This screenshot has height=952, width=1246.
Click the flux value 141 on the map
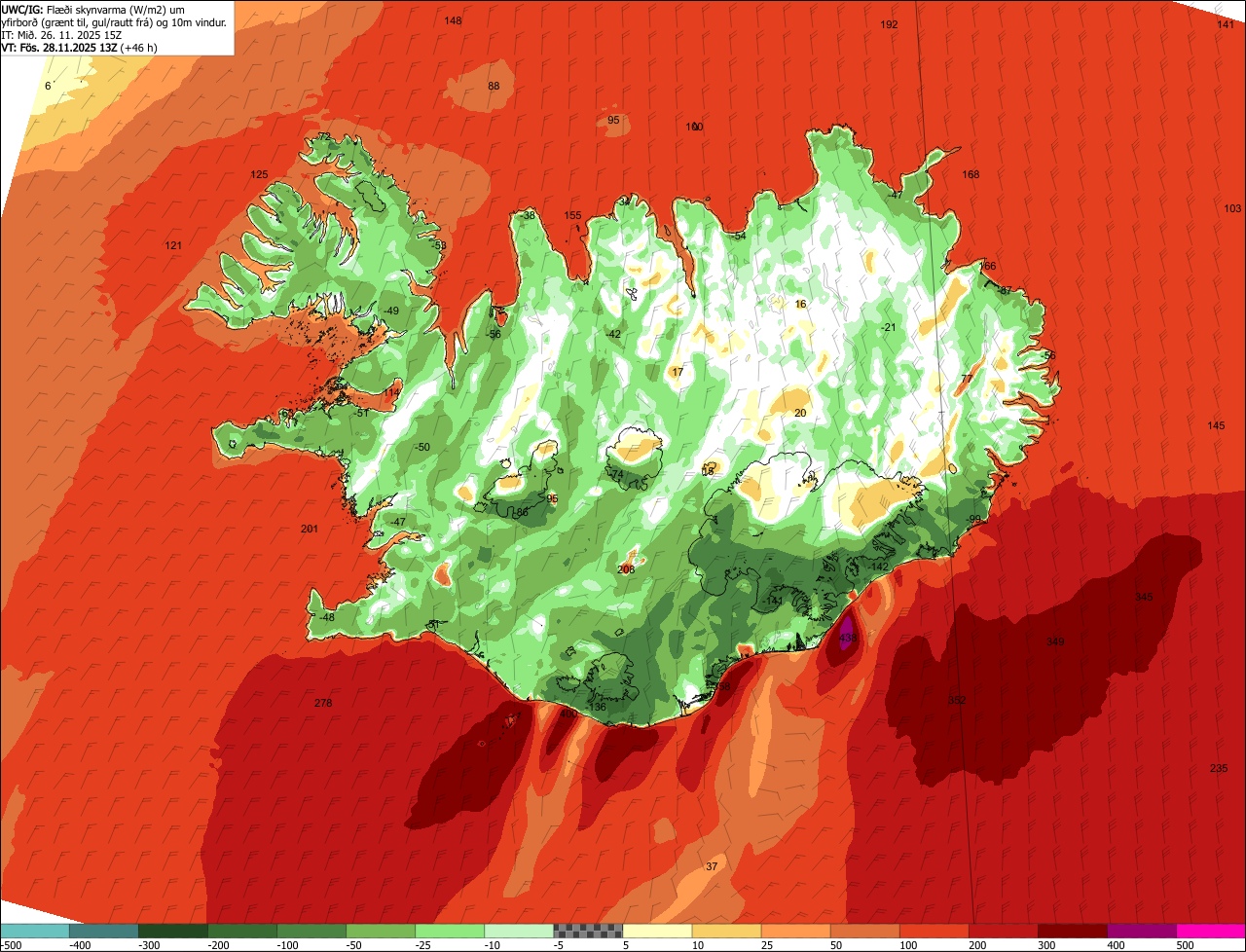click(1226, 24)
